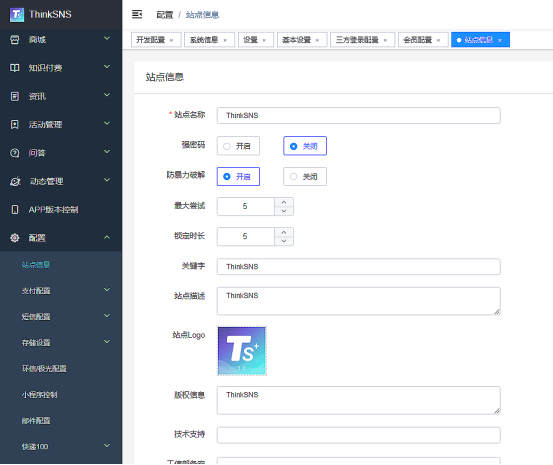Click the 站点信息 breadcrumb link

[202, 15]
